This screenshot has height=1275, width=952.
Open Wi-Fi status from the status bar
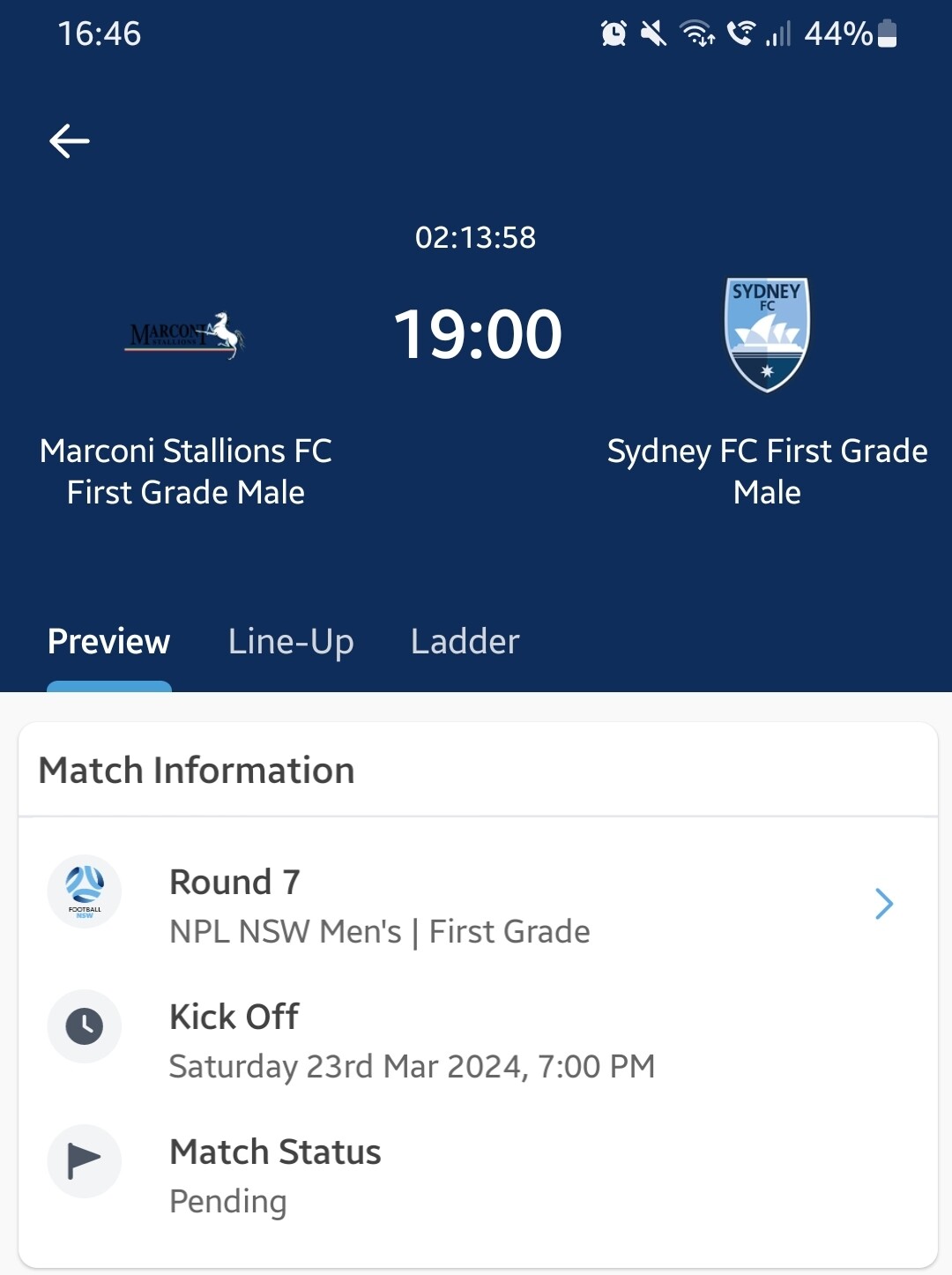coord(697,34)
